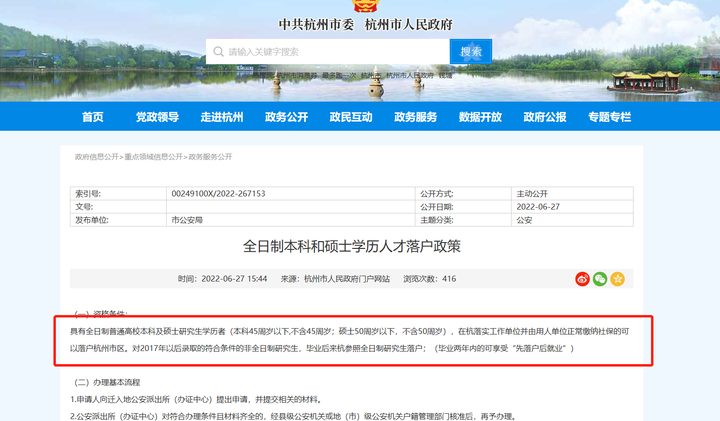This screenshot has width=720, height=421.
Task: Click 政务服务公开 breadcrumb link
Action: pos(210,157)
